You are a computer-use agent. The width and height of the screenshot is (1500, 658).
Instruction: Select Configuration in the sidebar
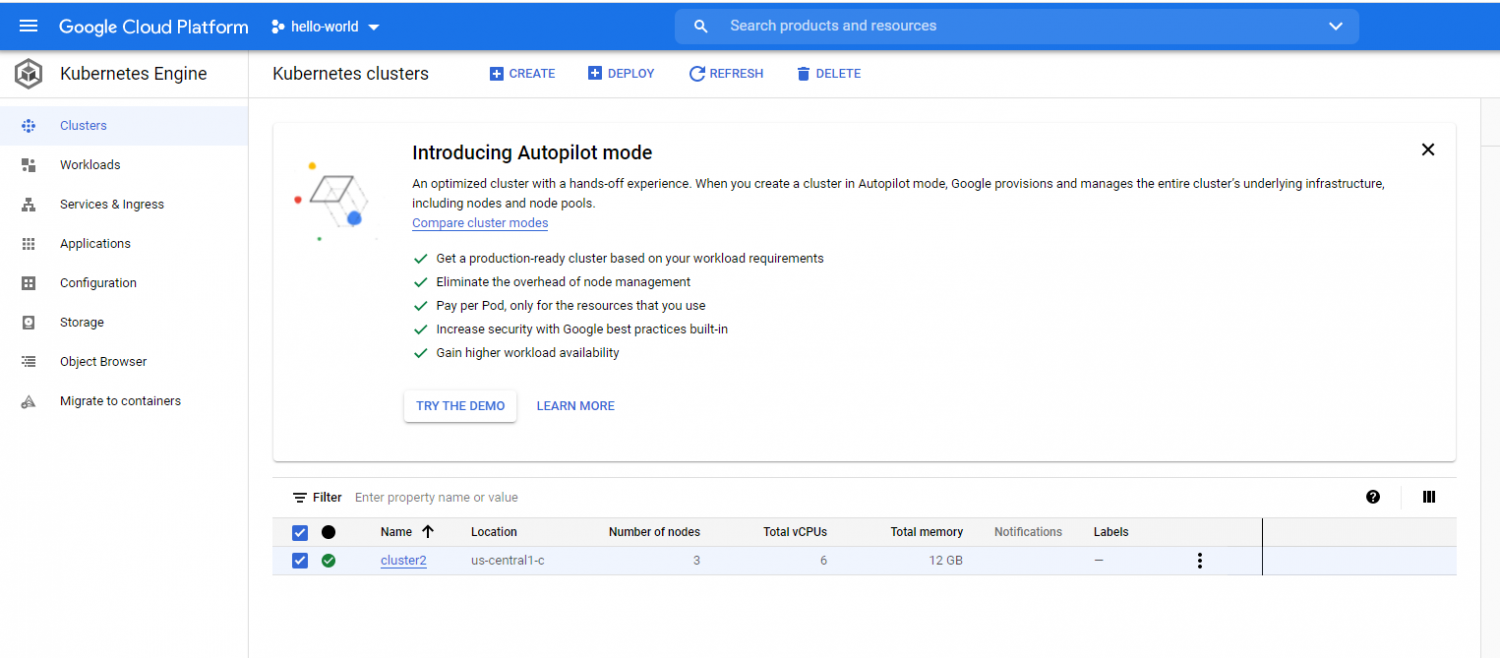98,282
